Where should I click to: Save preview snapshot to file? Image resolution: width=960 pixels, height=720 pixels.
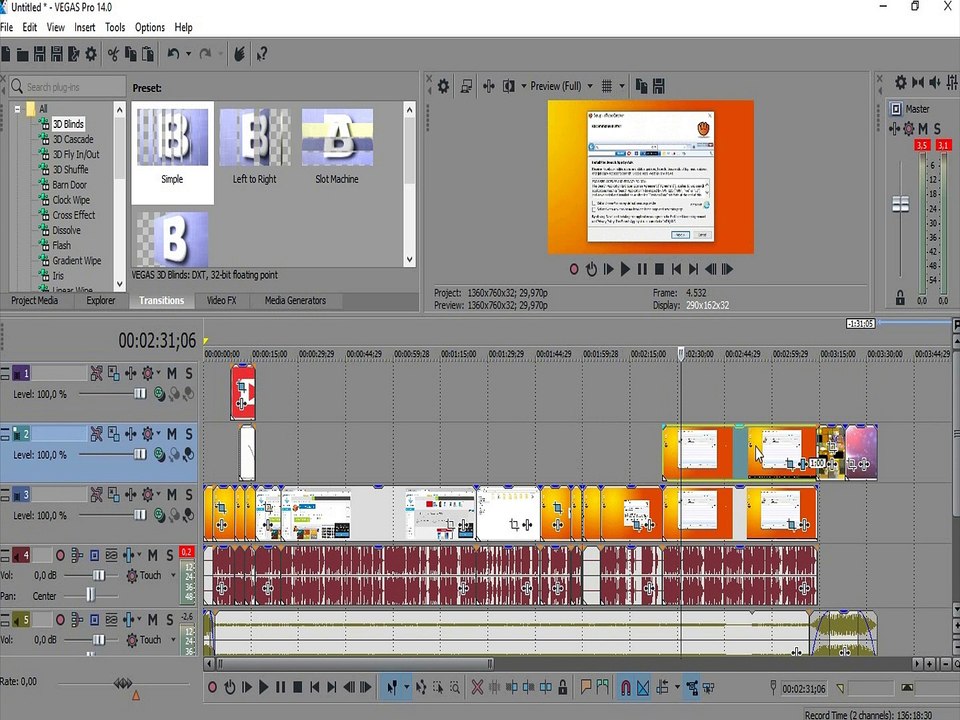659,86
